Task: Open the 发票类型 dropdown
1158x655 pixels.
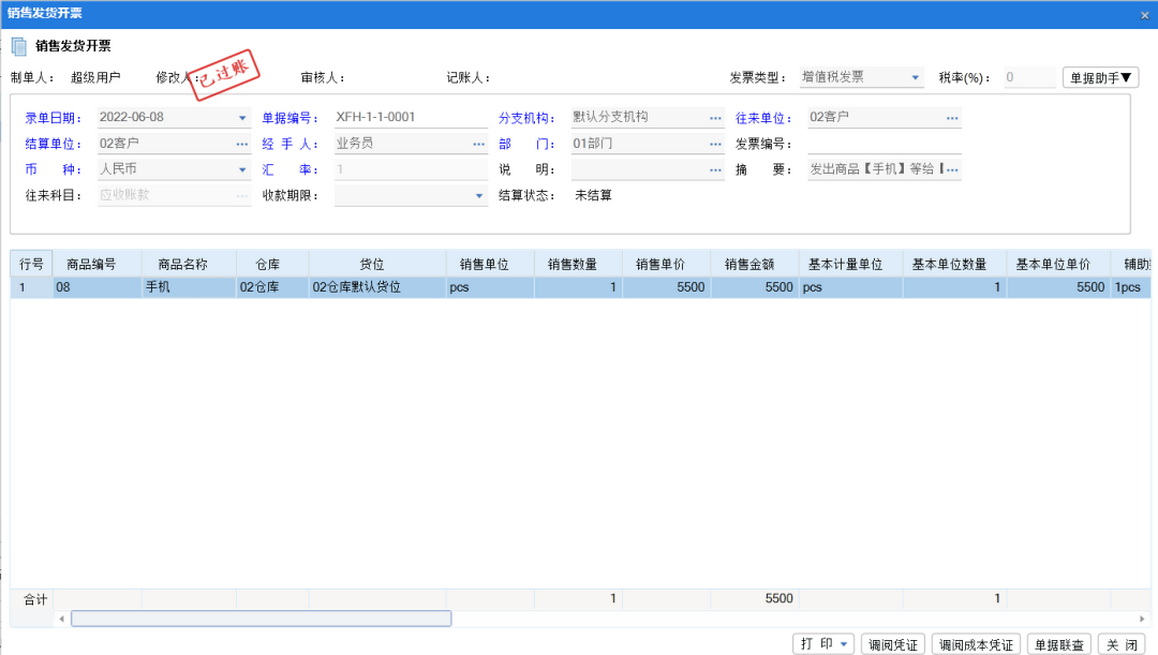Action: tap(915, 78)
